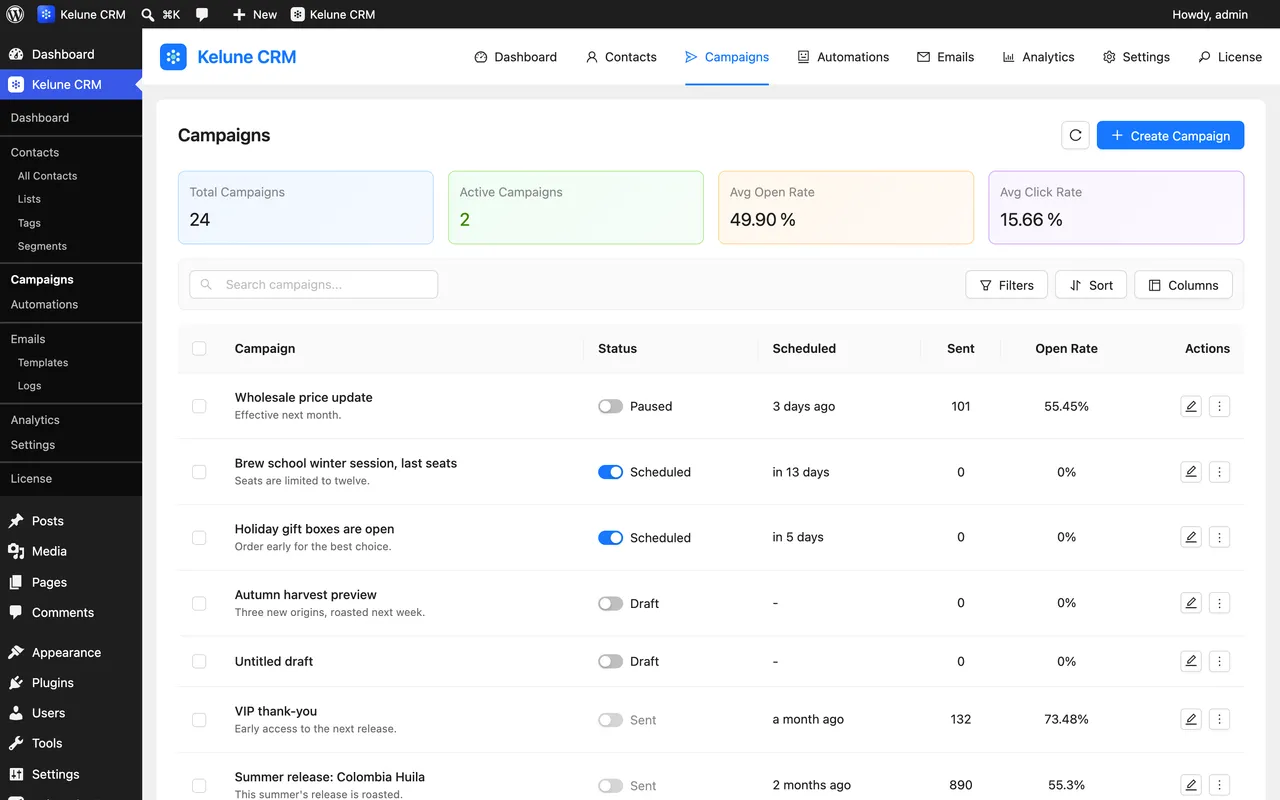Open the Sort options

tap(1091, 285)
